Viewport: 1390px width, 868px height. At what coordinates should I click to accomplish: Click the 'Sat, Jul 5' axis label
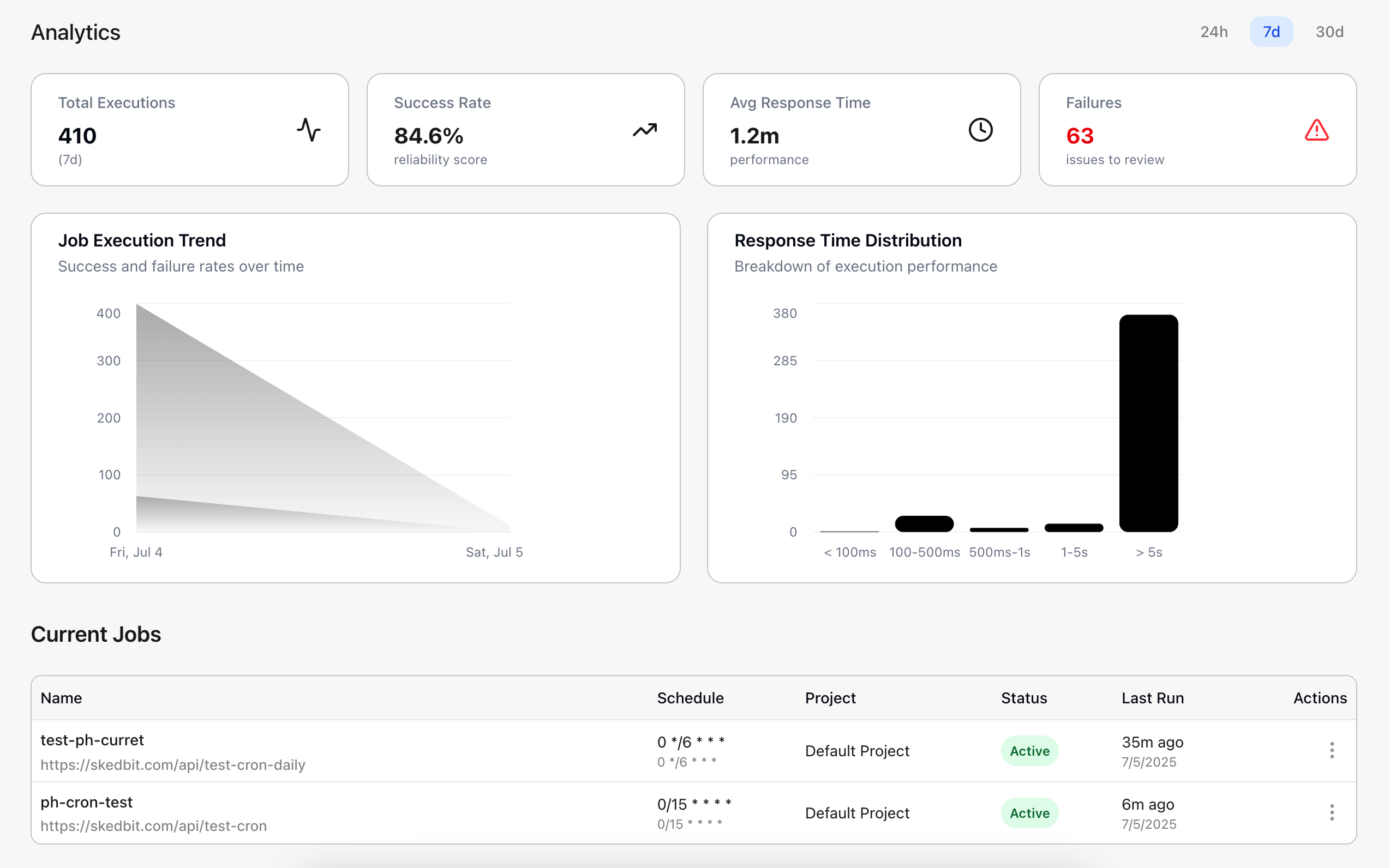coord(494,552)
